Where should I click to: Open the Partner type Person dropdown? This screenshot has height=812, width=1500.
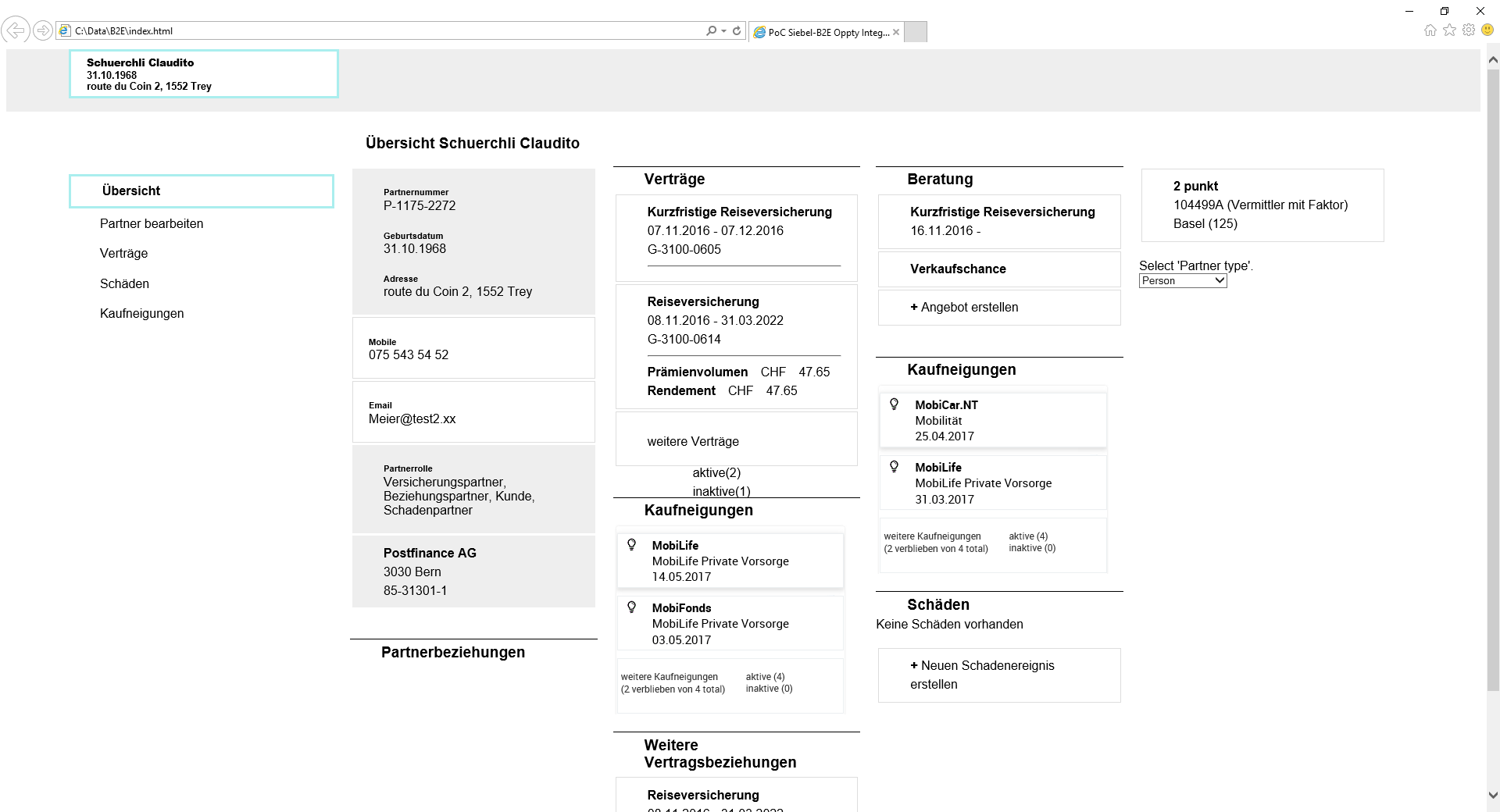1183,281
